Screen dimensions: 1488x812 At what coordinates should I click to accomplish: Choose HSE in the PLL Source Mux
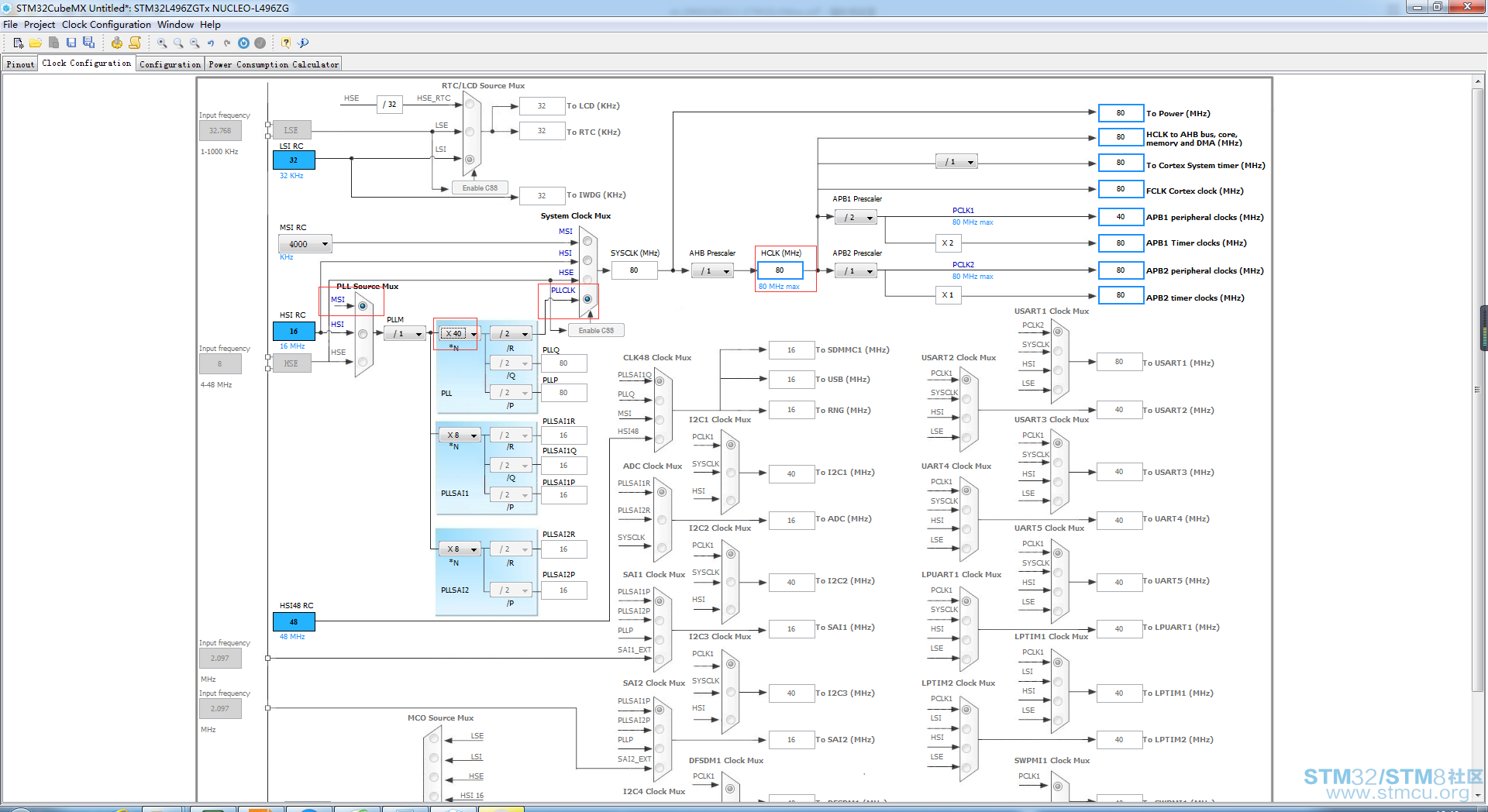363,362
